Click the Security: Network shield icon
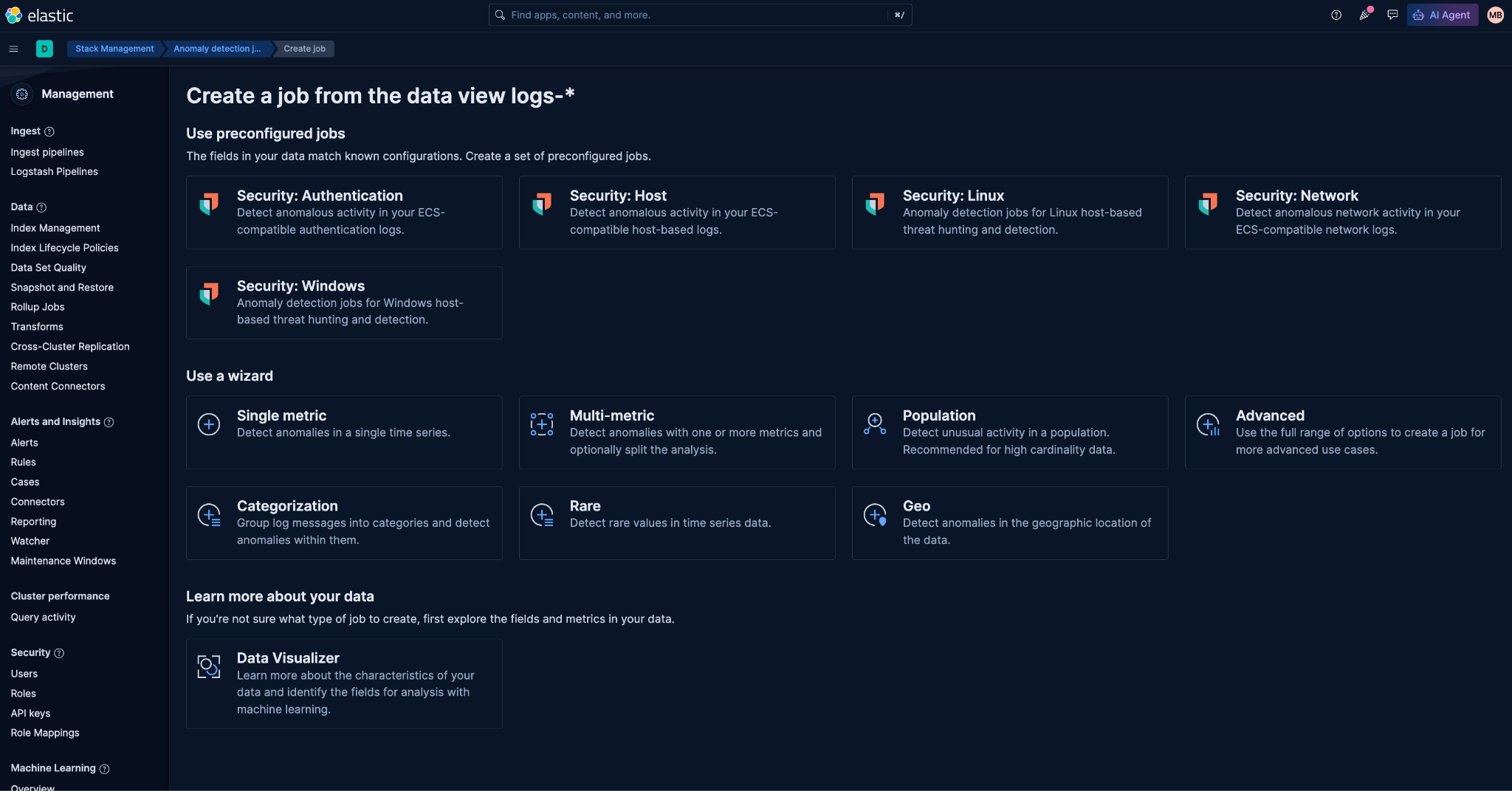 (x=1209, y=204)
